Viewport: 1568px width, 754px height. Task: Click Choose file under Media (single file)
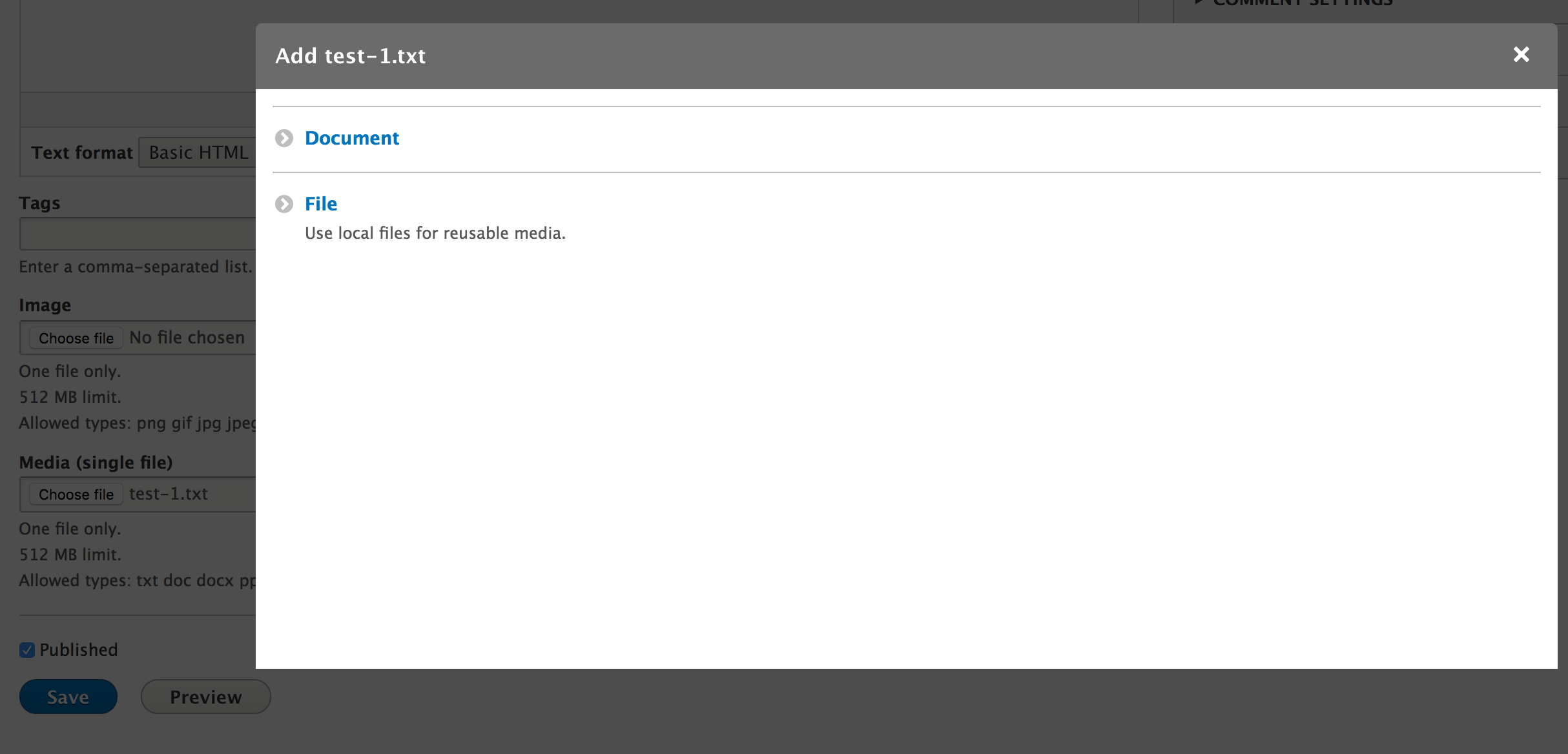coord(76,494)
